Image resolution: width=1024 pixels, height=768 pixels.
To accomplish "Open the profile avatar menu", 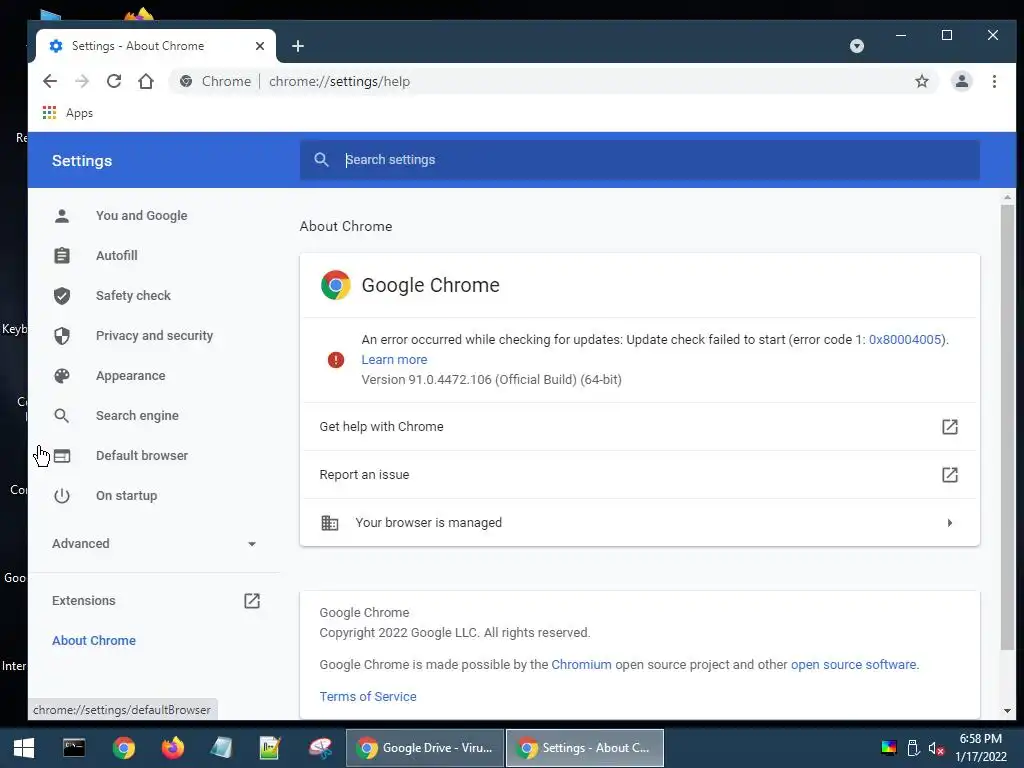I will (961, 81).
